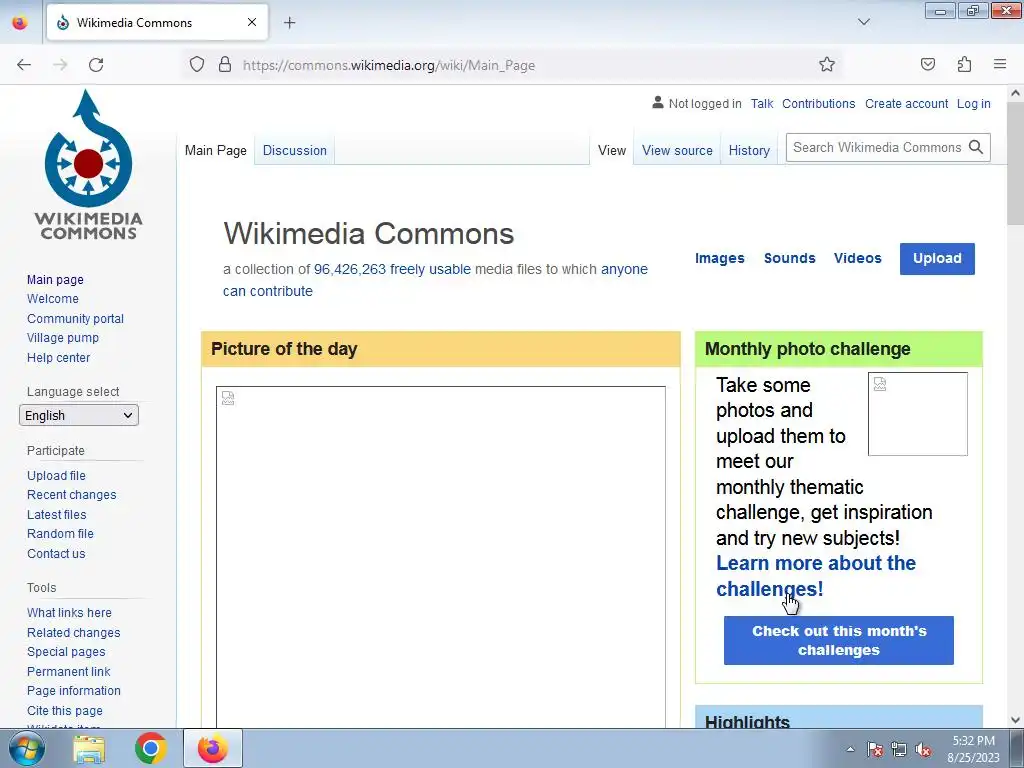Open the Community portal sidebar link

click(75, 319)
